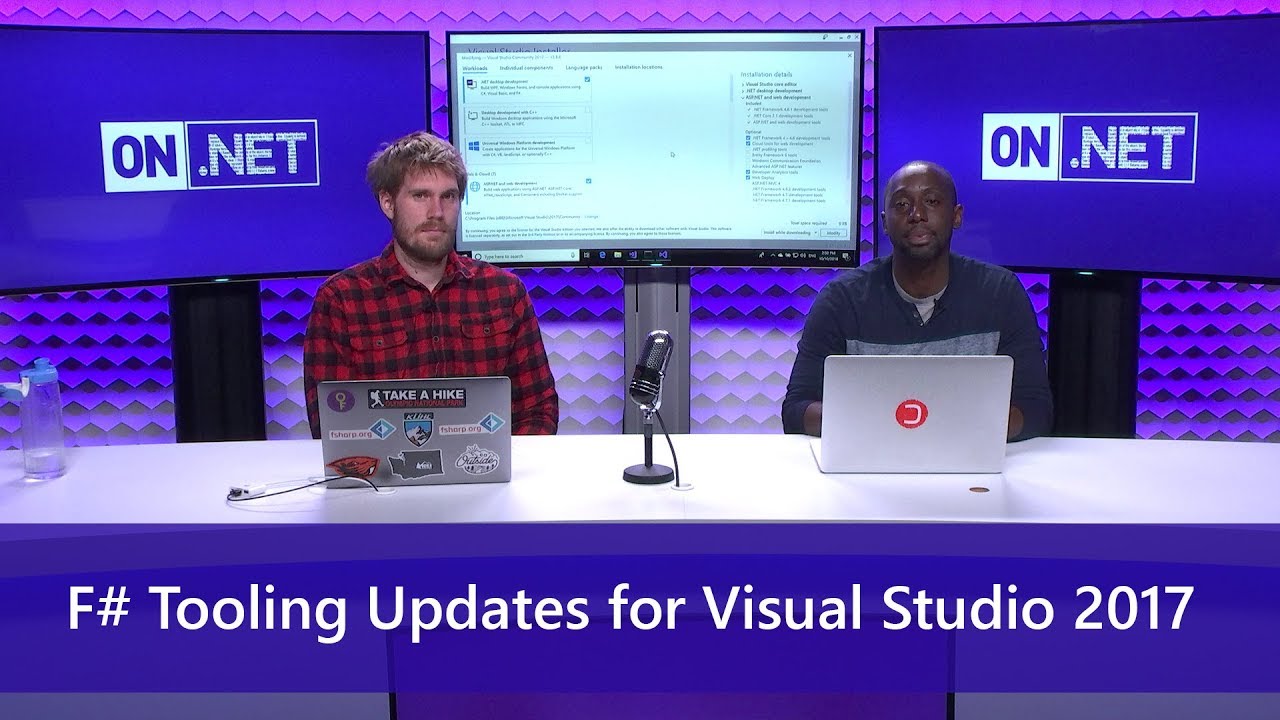Show hidden system tray icons chevron
The height and width of the screenshot is (720, 1280).
click(773, 256)
